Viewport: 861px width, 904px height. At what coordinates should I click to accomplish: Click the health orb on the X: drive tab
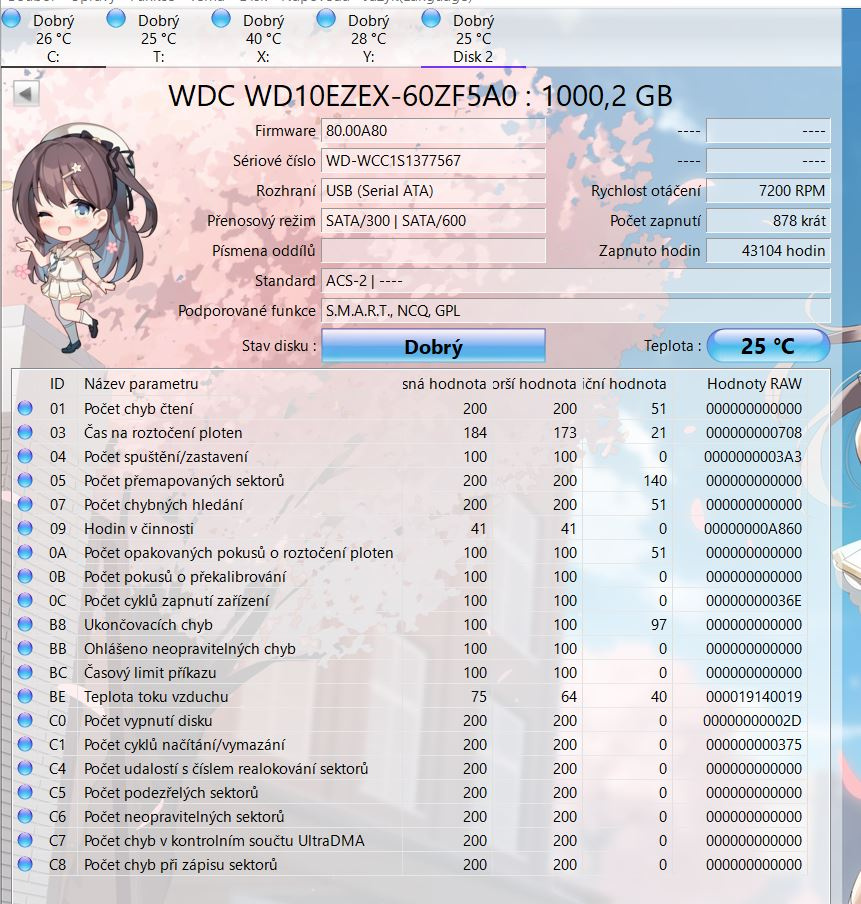point(219,20)
